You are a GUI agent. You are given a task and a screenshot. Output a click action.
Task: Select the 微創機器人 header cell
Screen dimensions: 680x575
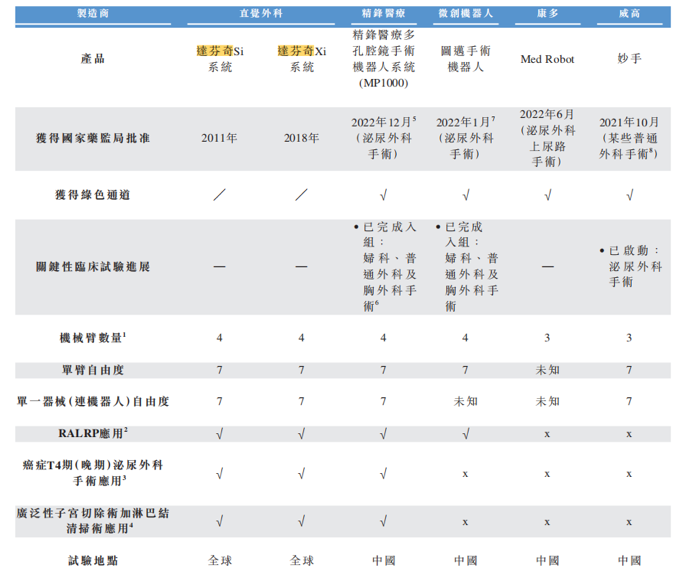coord(465,13)
